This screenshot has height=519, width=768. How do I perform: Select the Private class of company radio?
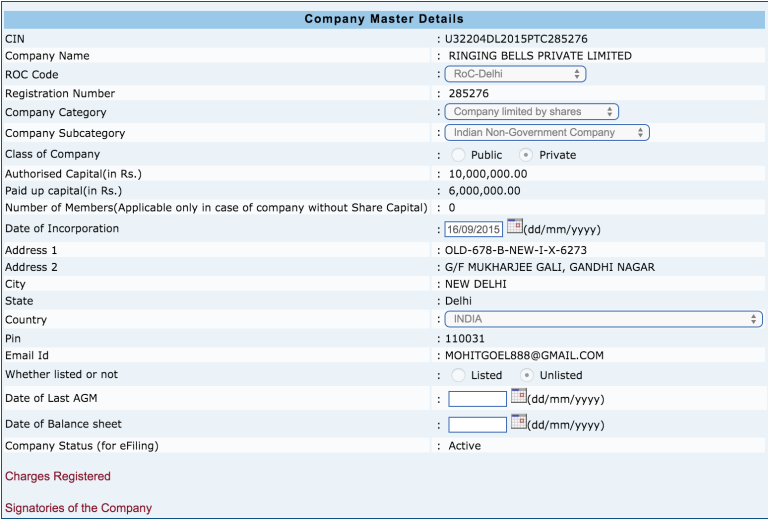click(x=526, y=155)
